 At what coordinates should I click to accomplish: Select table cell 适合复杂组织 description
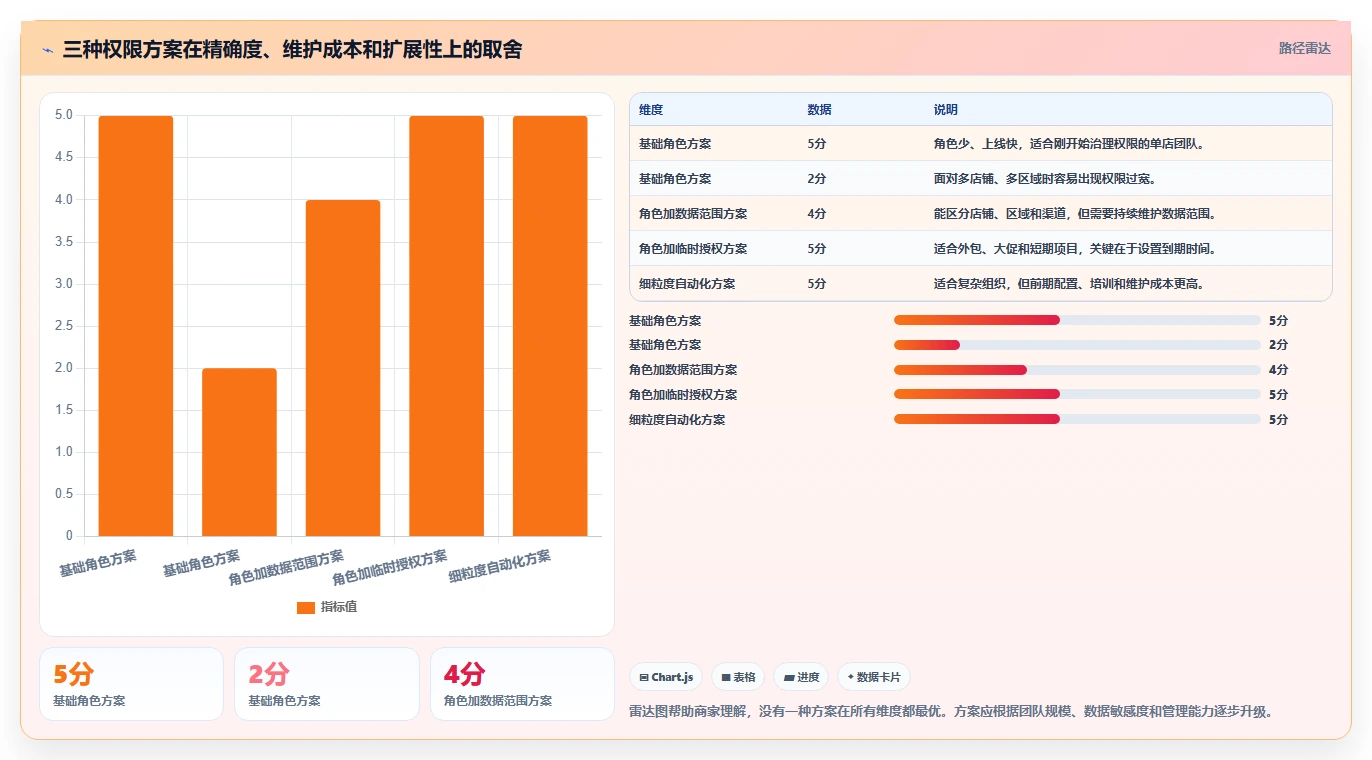click(1069, 284)
